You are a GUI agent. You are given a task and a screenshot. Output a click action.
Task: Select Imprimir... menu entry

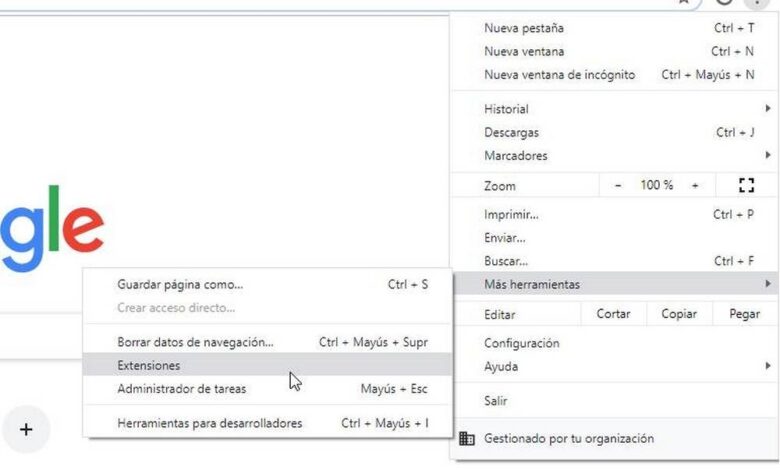615,214
